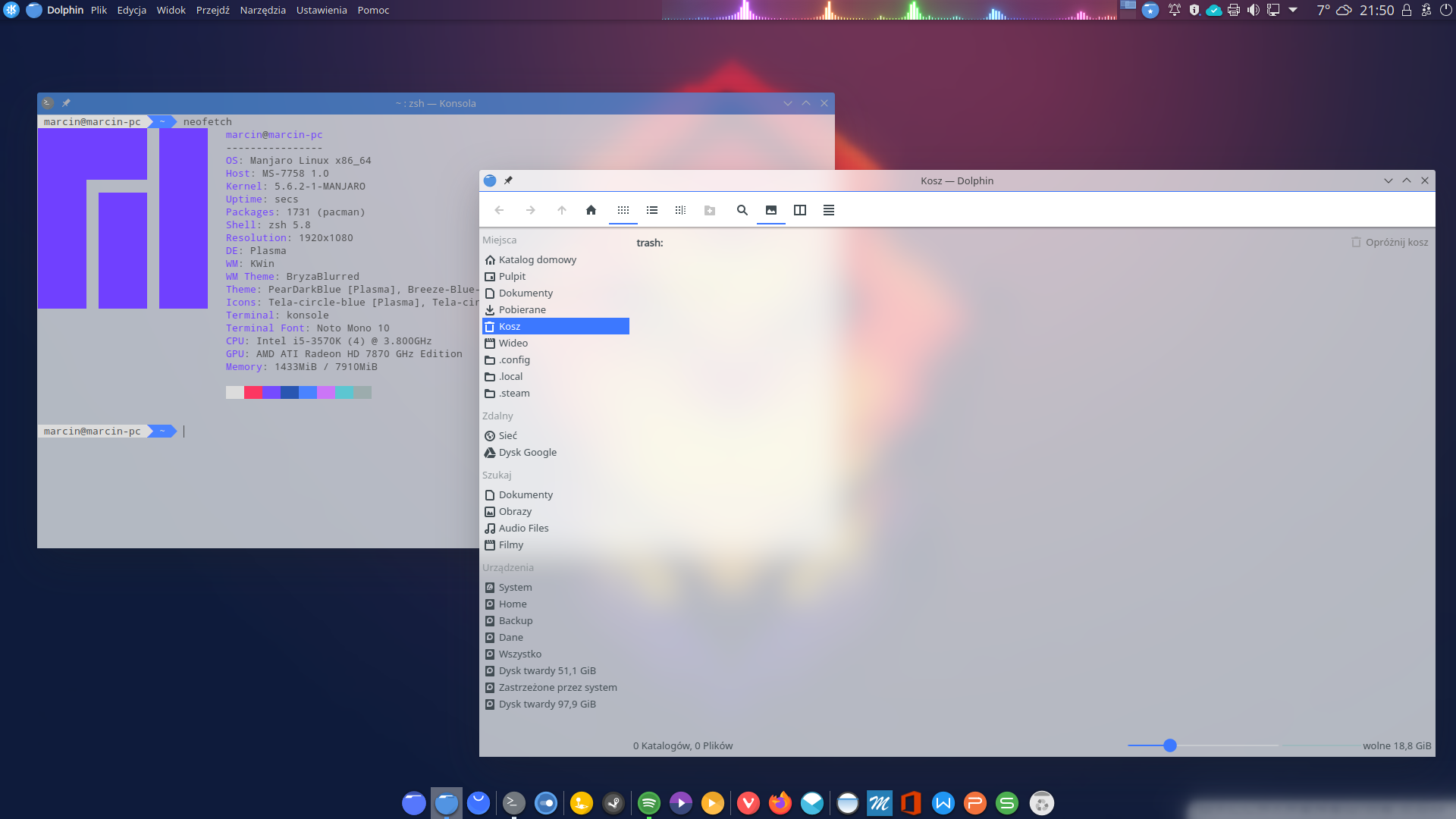This screenshot has height=819, width=1456.
Task: Launch Spotify from the dock
Action: tap(649, 803)
